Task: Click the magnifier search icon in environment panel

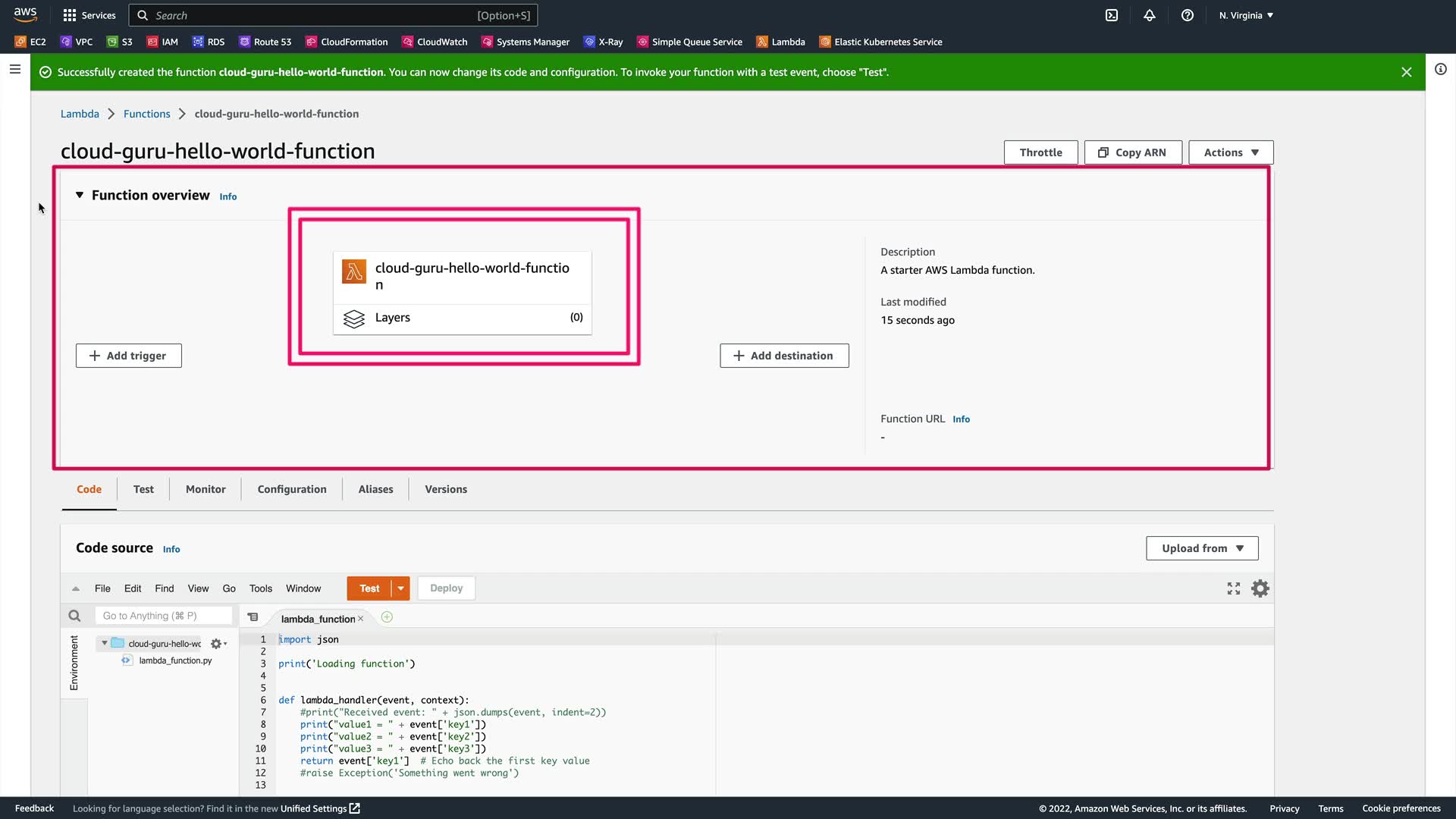Action: 74,616
